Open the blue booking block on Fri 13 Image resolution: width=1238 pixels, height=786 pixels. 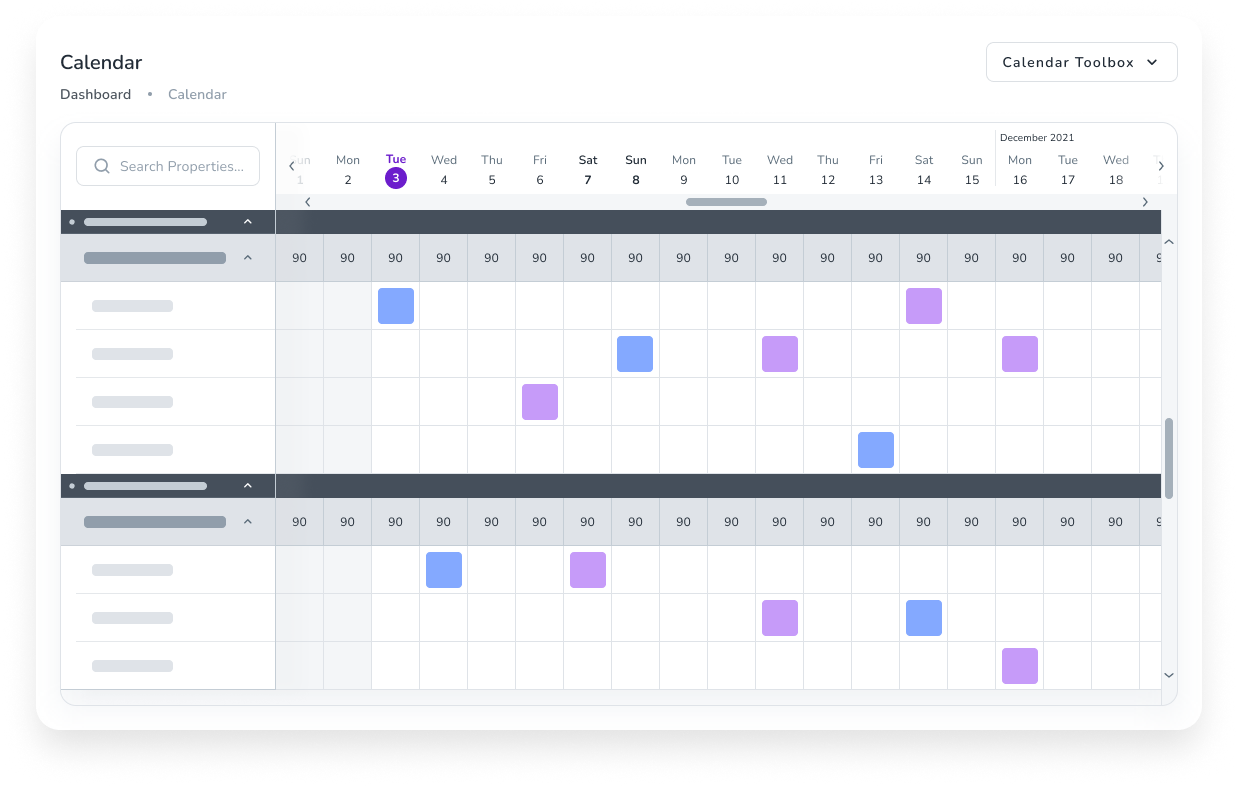[x=876, y=450]
